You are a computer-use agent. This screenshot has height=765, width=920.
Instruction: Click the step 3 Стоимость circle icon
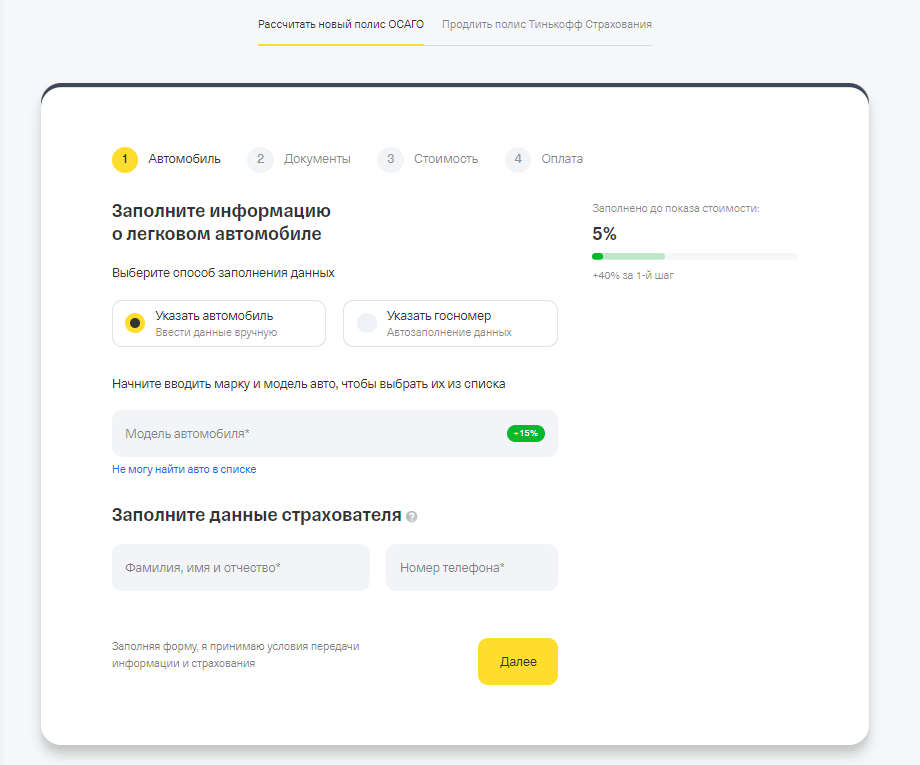click(389, 159)
